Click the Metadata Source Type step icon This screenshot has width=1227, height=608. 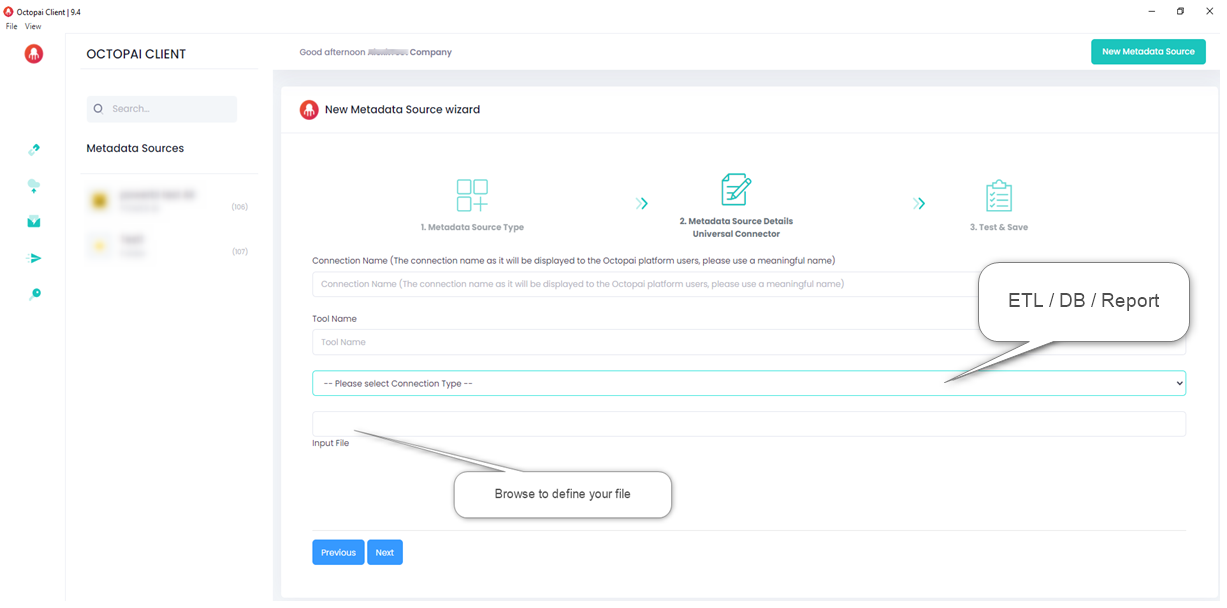pos(472,195)
